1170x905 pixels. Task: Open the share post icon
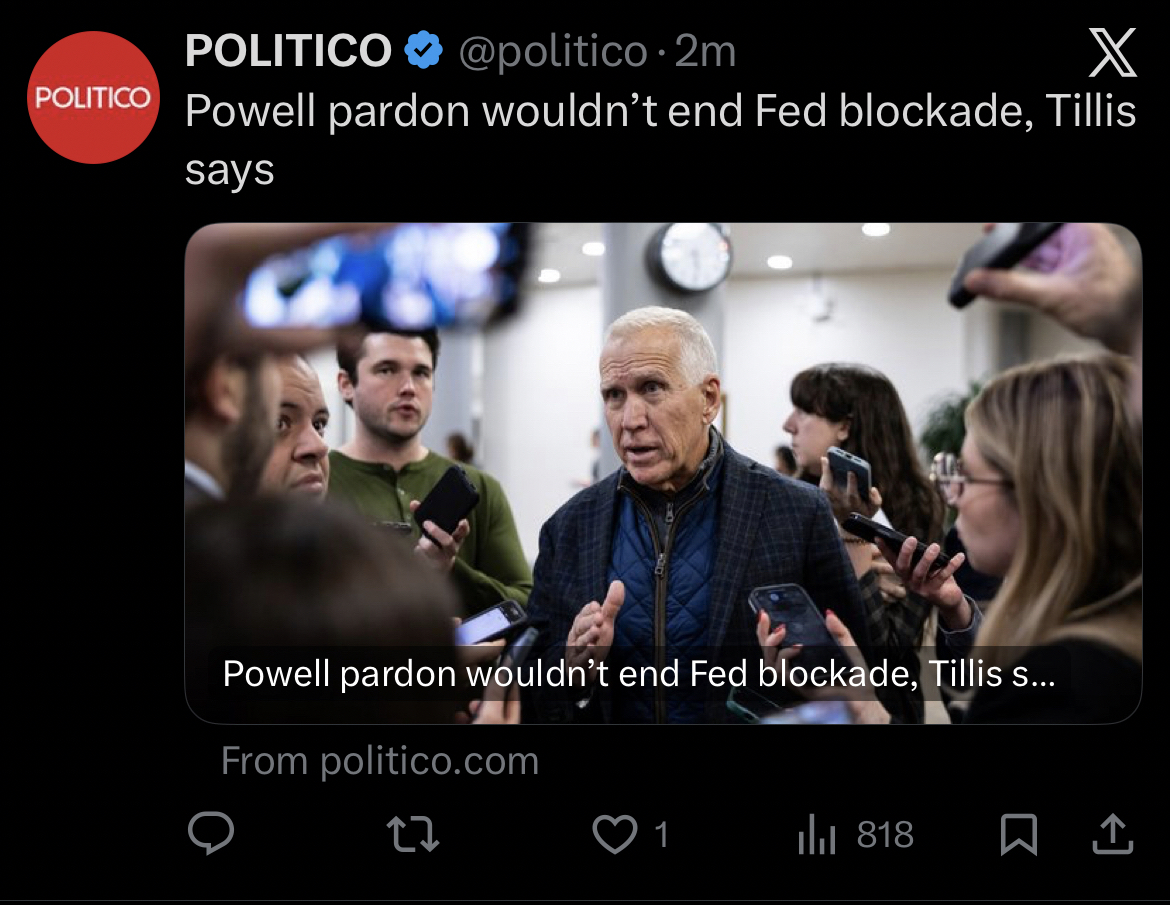click(x=1112, y=834)
